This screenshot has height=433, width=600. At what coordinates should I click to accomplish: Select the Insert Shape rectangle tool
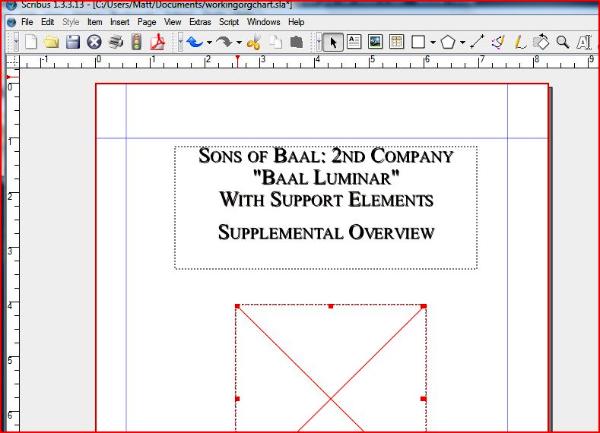point(418,42)
